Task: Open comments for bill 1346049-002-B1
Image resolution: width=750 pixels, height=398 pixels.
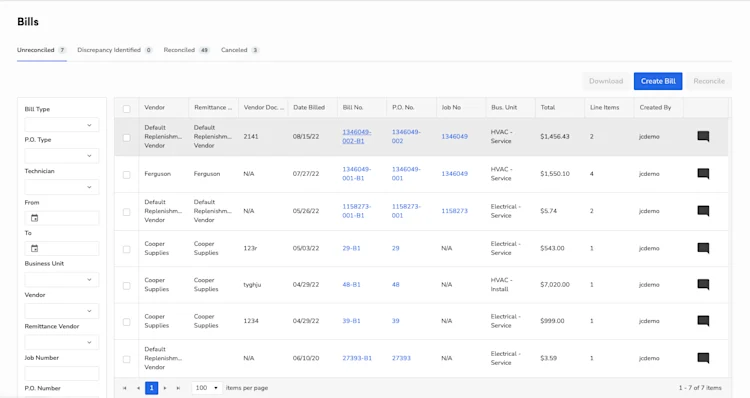Action: (x=703, y=136)
